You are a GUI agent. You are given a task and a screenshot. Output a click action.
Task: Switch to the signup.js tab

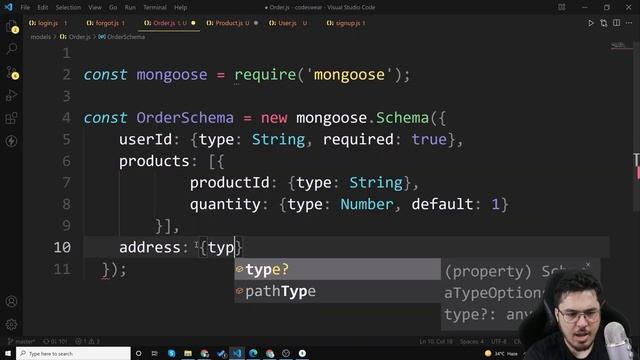point(346,23)
